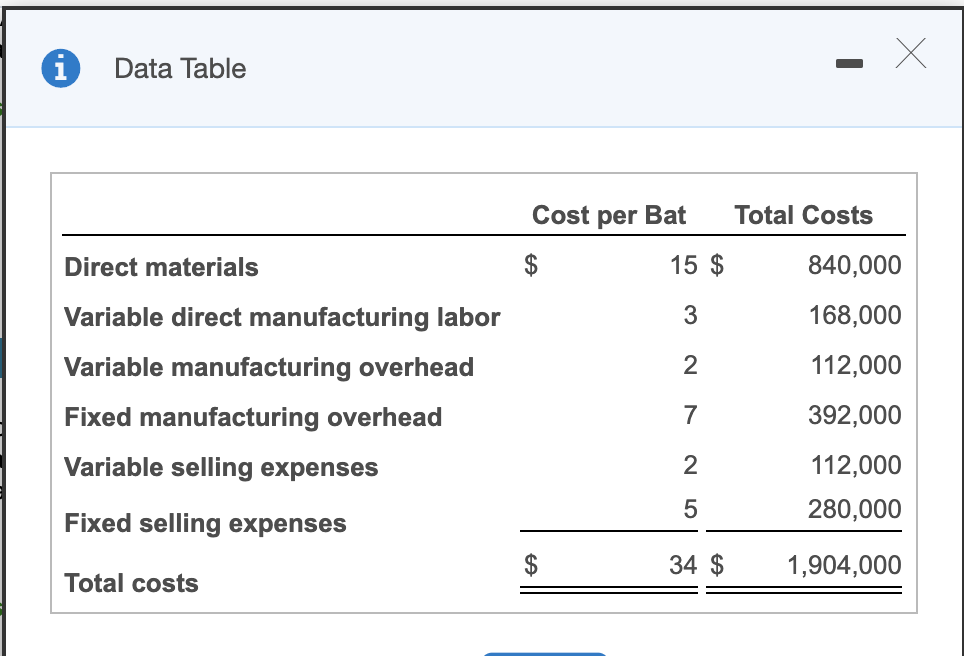Click the Fixed manufacturing overhead label
Screen dimensions: 964x656
(x=252, y=417)
